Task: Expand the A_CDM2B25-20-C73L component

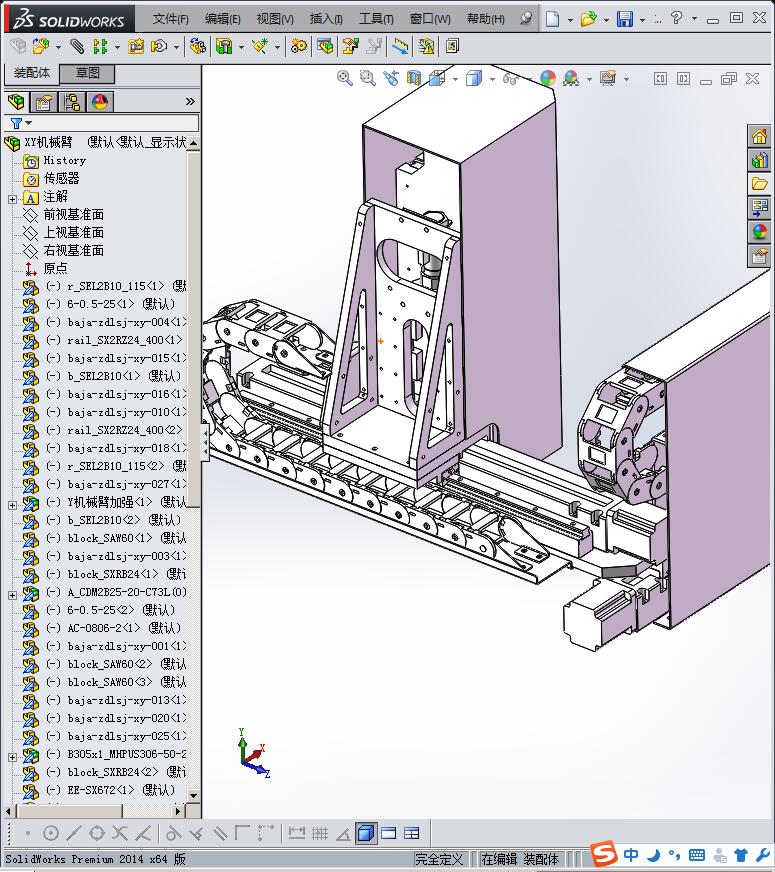Action: click(13, 595)
